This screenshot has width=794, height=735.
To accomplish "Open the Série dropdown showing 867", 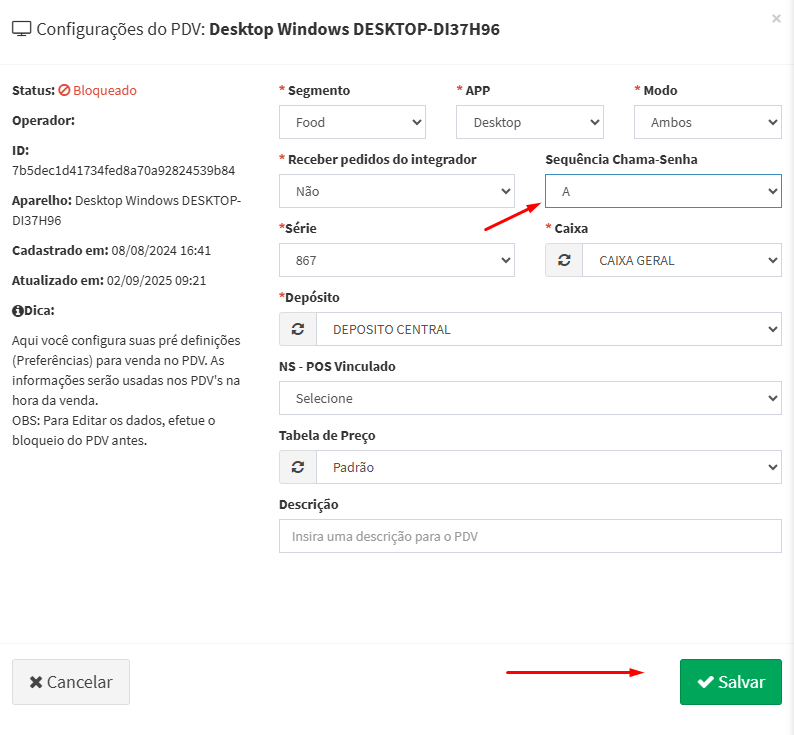I will pyautogui.click(x=396, y=260).
